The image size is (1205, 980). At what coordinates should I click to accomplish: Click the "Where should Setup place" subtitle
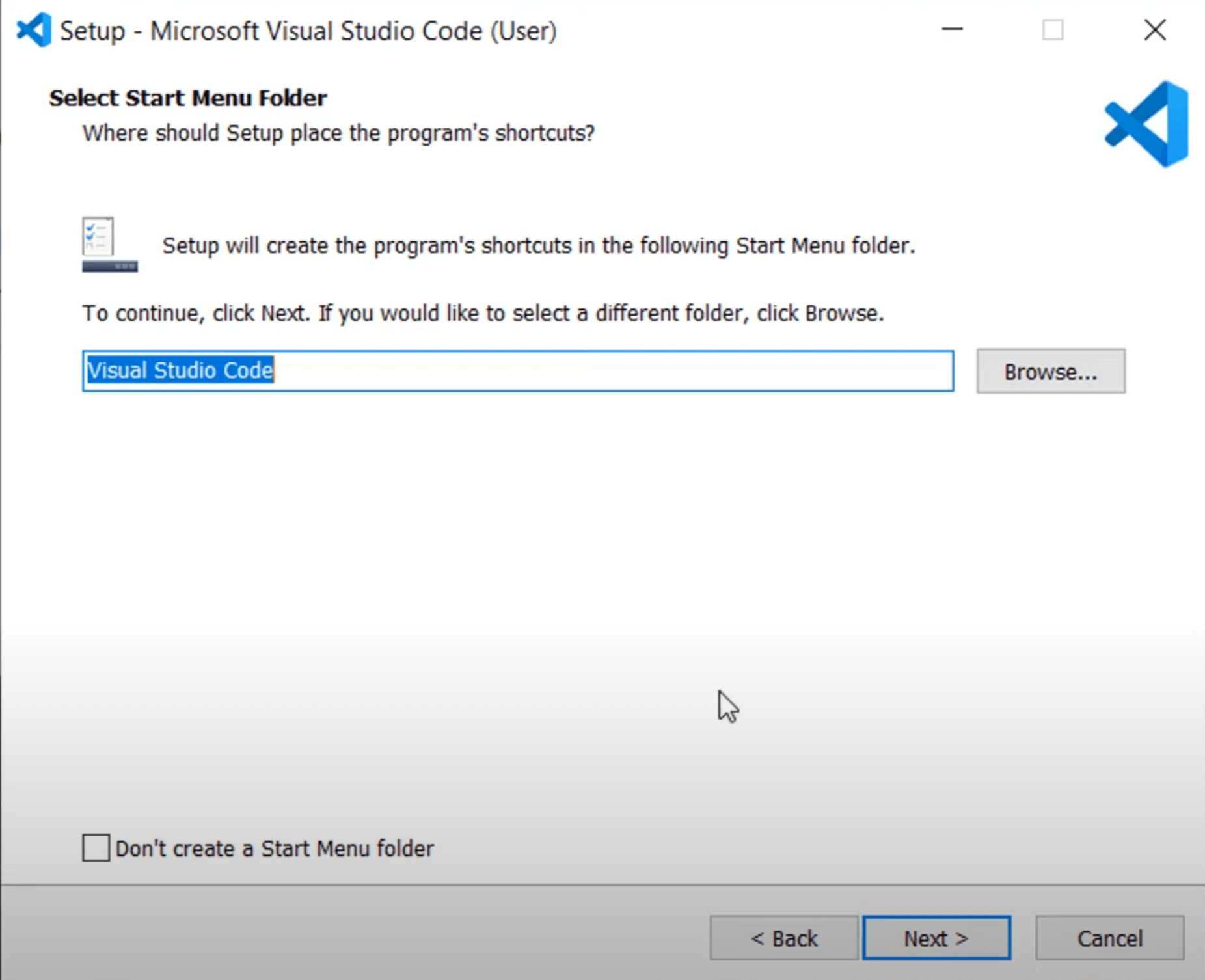pyautogui.click(x=338, y=133)
